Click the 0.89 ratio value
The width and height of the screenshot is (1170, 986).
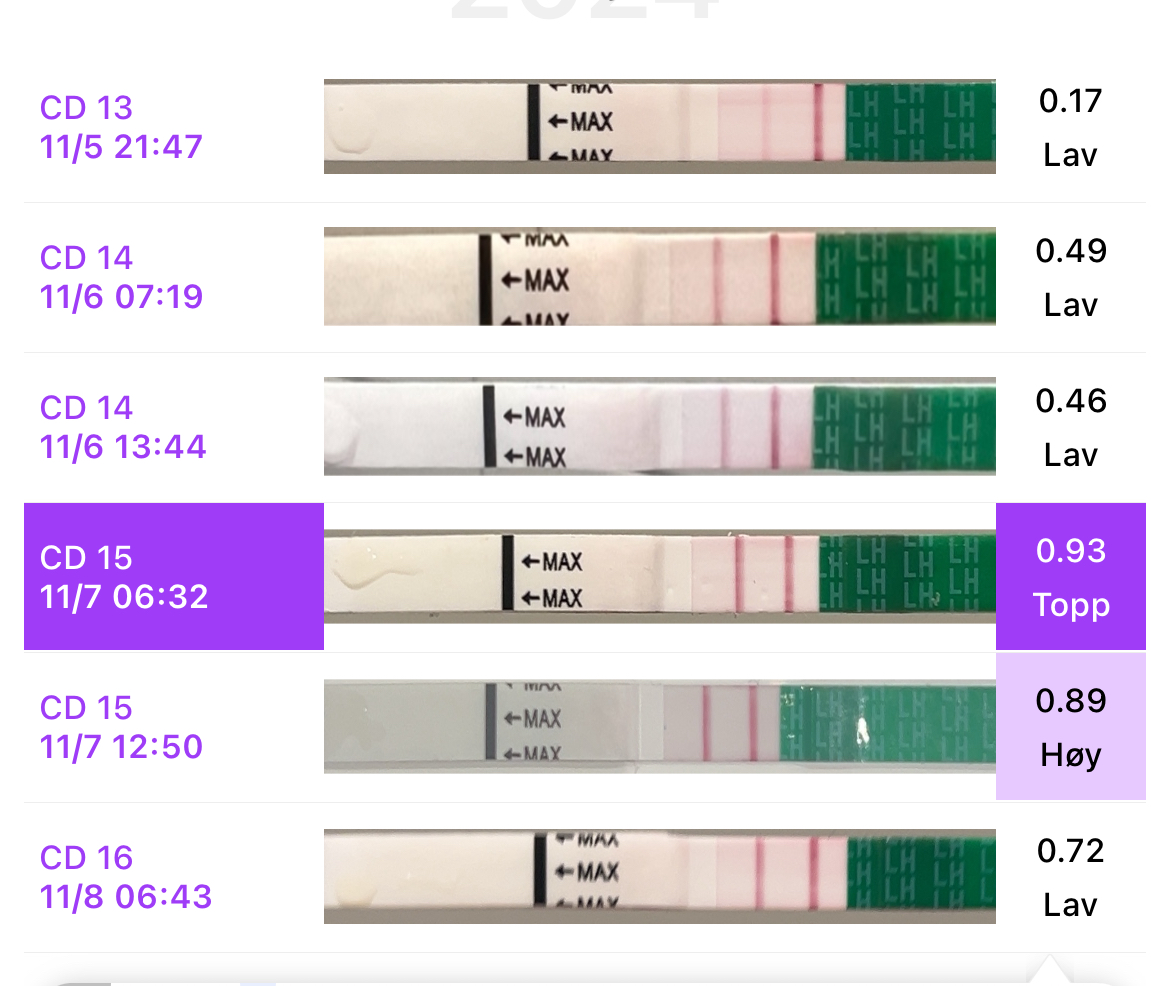tap(1071, 701)
